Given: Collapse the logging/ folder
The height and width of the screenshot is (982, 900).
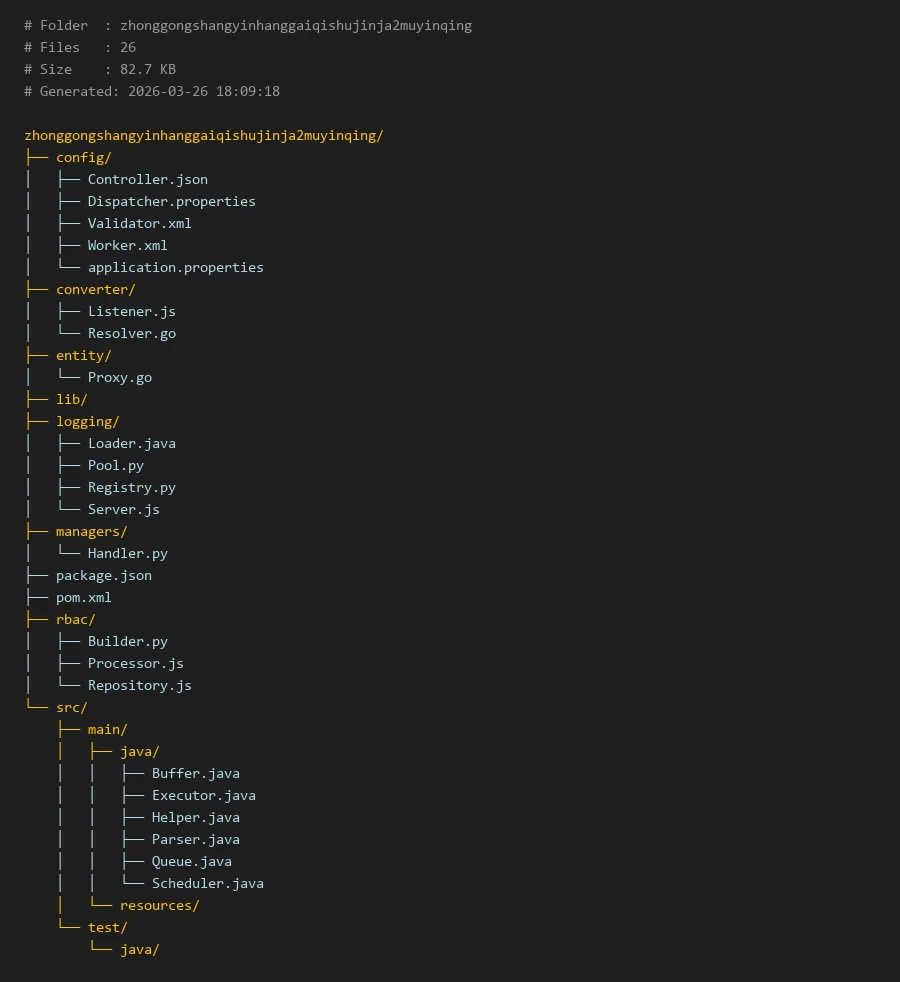Looking at the screenshot, I should [87, 421].
